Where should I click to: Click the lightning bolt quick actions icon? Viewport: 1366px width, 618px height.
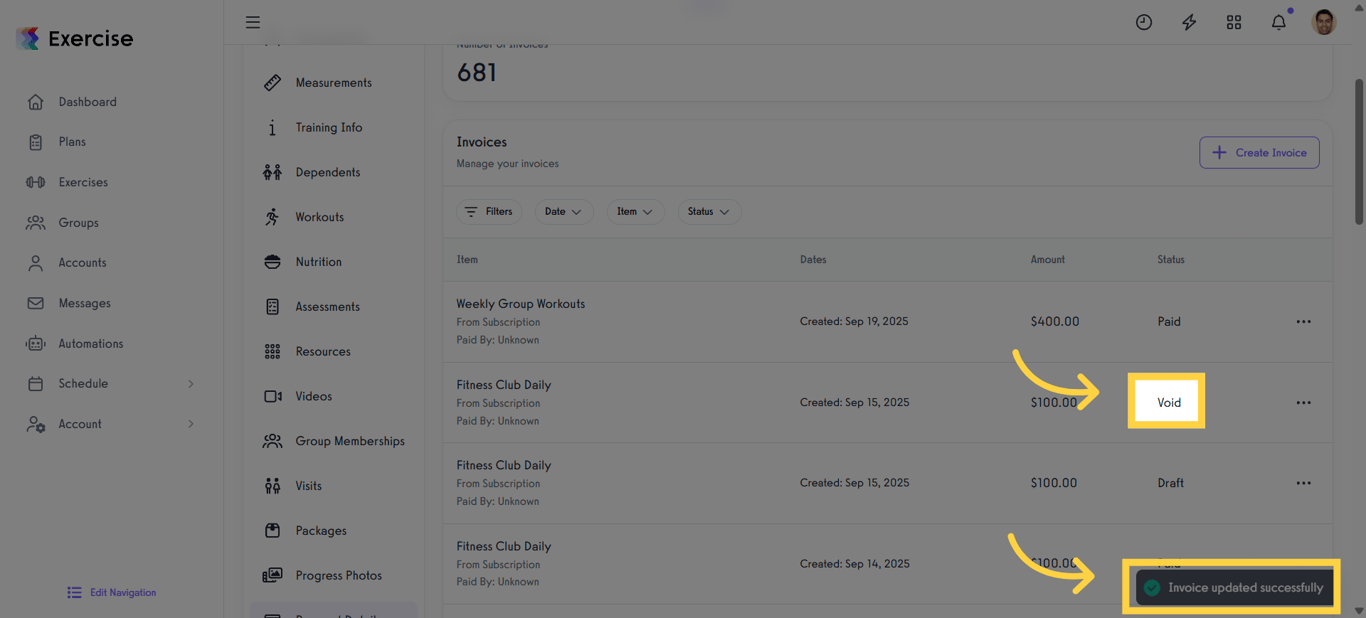(1189, 22)
